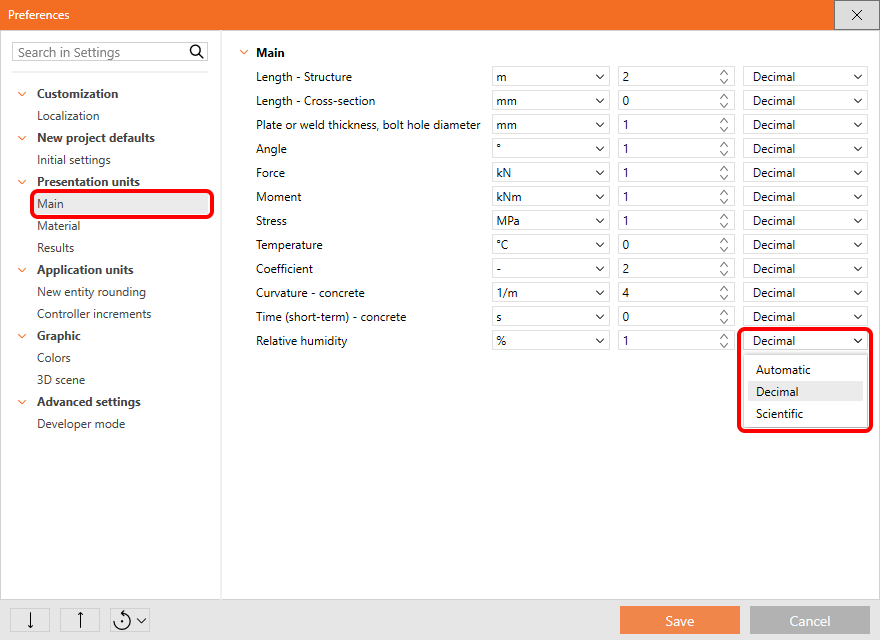Select Decimal option in open dropdown
The image size is (880, 640).
777,392
